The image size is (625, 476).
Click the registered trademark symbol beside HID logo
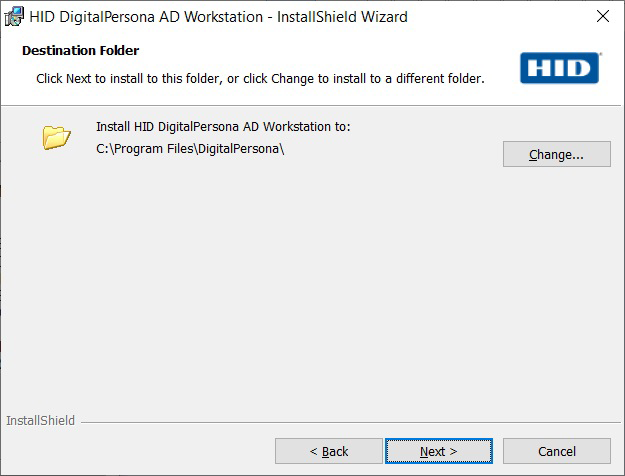(x=600, y=55)
